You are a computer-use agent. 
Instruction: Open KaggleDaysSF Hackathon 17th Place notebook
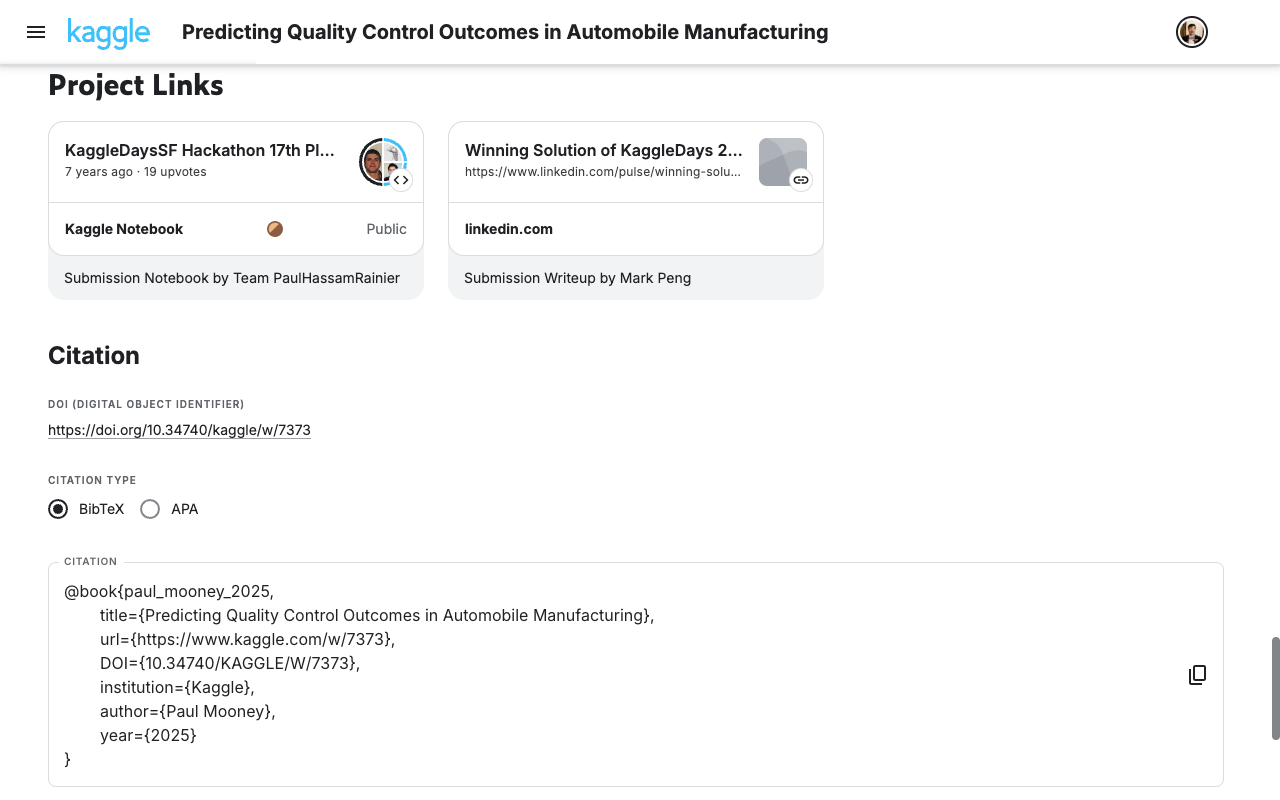click(x=199, y=150)
